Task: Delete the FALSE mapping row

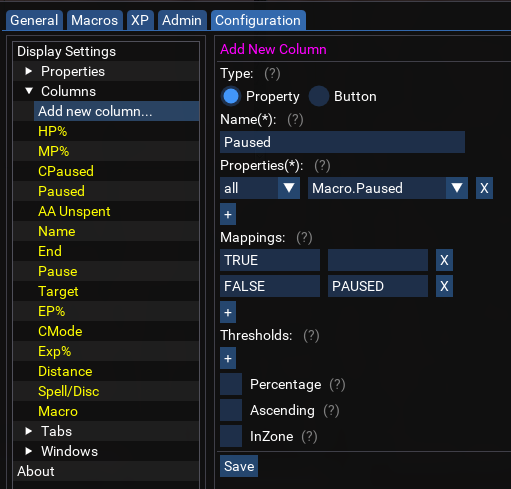Action: 444,286
